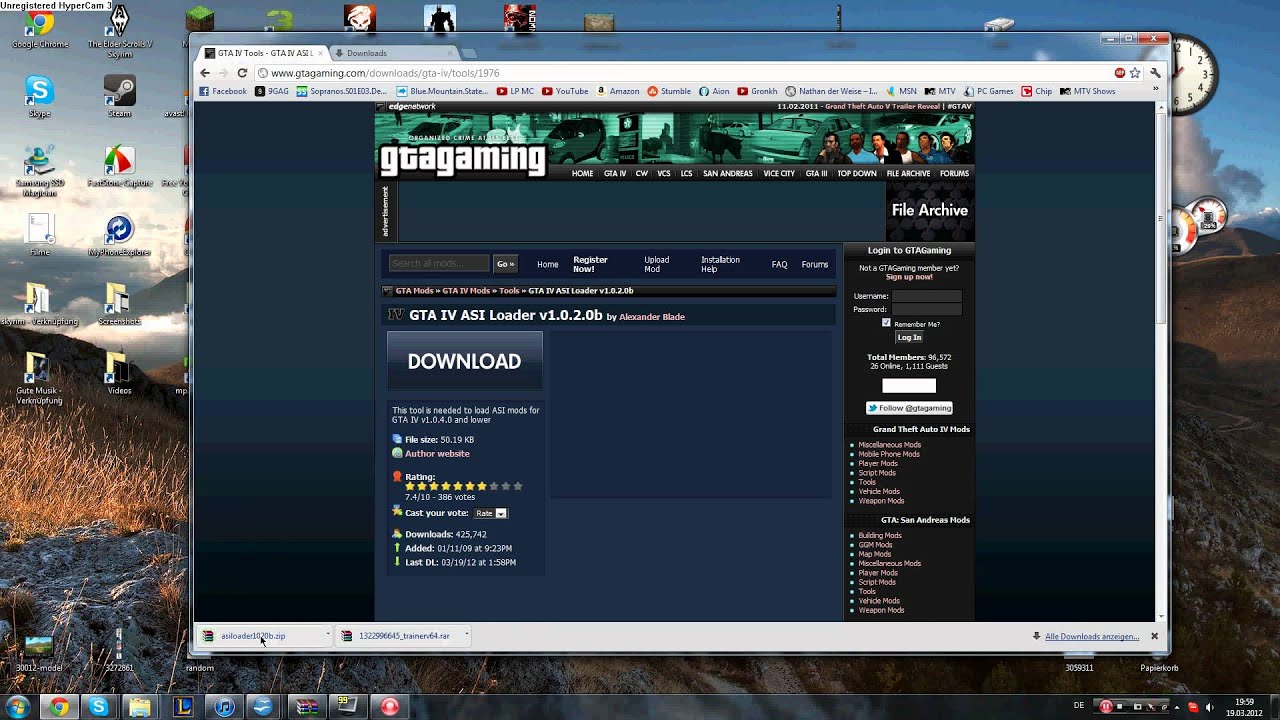Screen dimensions: 1280x720
Task: Open the YouTube bookmark
Action: coord(565,91)
